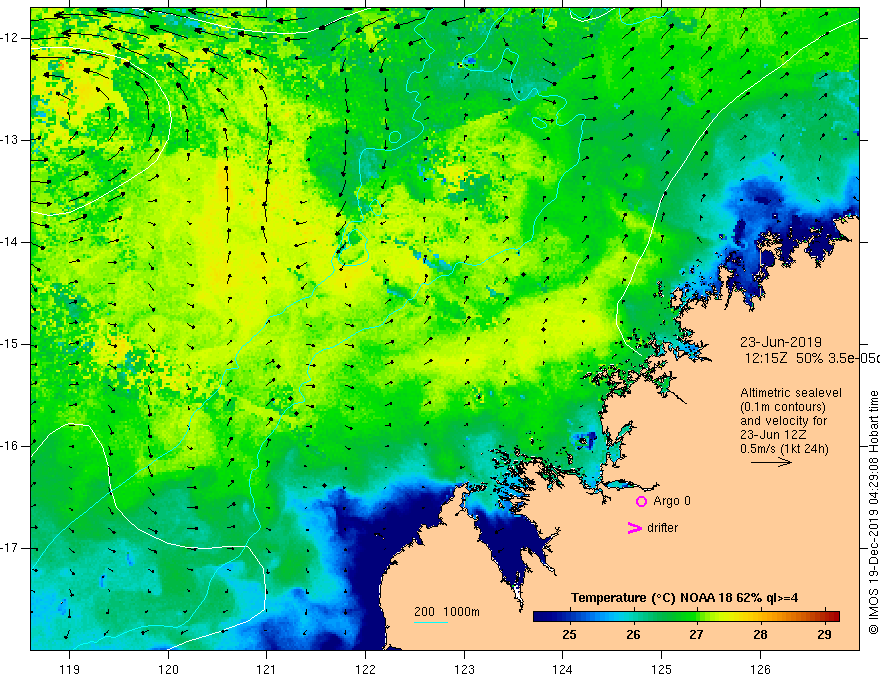Click the 'Temperature (°C) NOAA 18 62% ql>=4' title

click(x=684, y=598)
